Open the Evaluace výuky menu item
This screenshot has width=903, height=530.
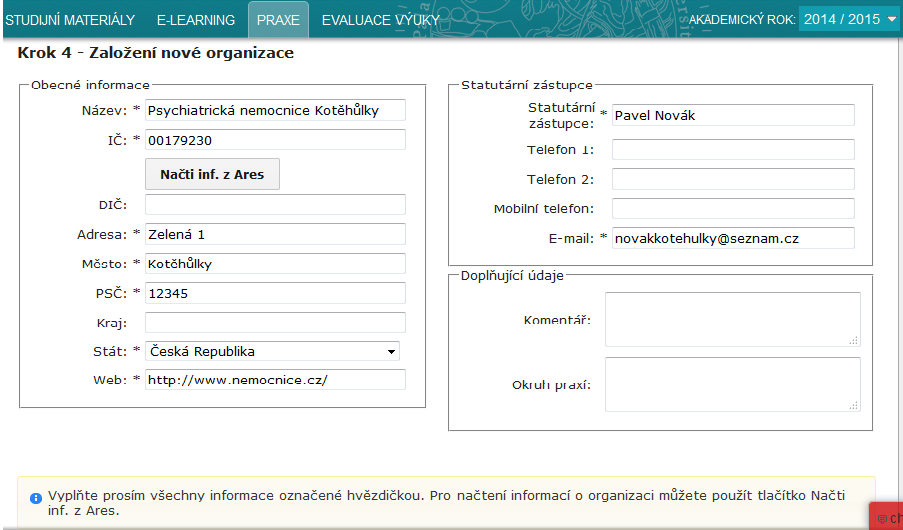[x=381, y=20]
